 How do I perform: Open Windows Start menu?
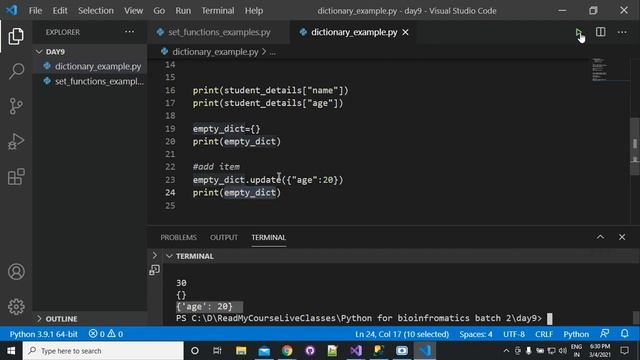(11, 351)
